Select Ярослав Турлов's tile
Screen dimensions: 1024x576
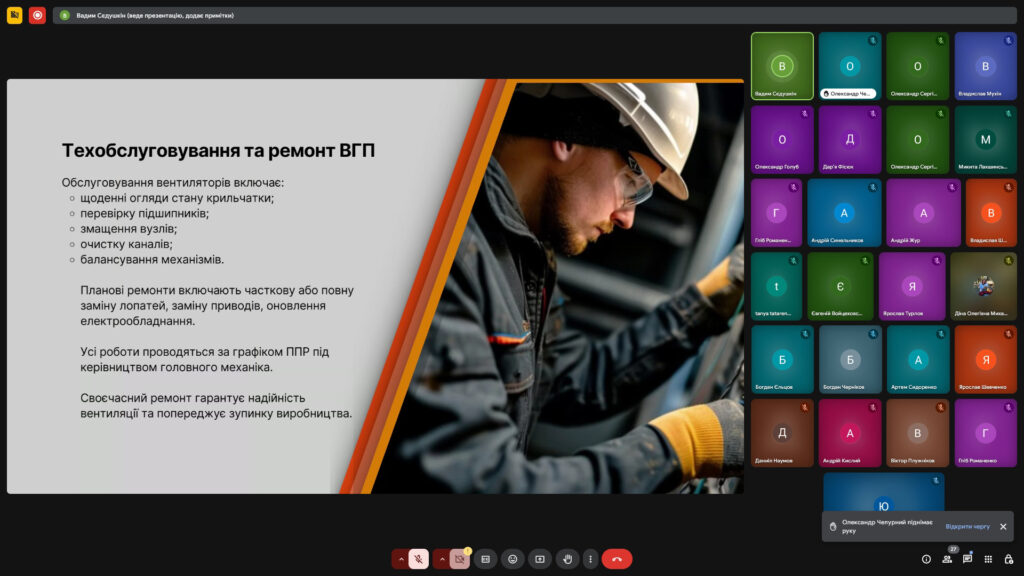click(x=912, y=287)
